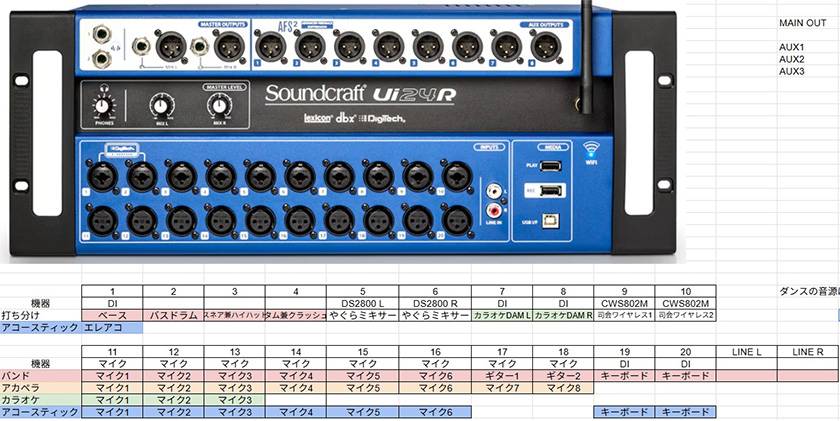The image size is (840, 421).
Task: Select the AUX2 cell
Action: (809, 59)
